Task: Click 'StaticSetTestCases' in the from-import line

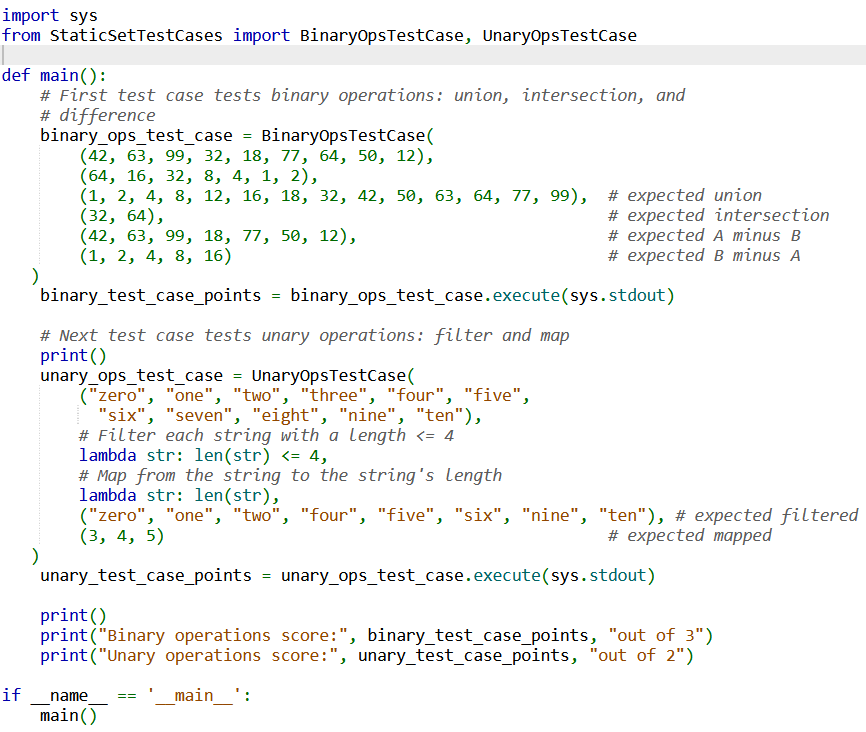Action: point(136,35)
